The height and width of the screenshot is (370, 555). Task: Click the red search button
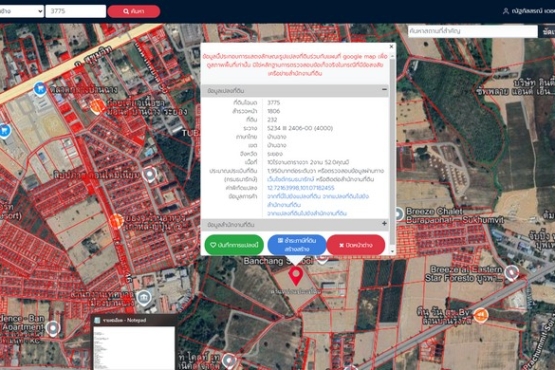[x=134, y=11]
